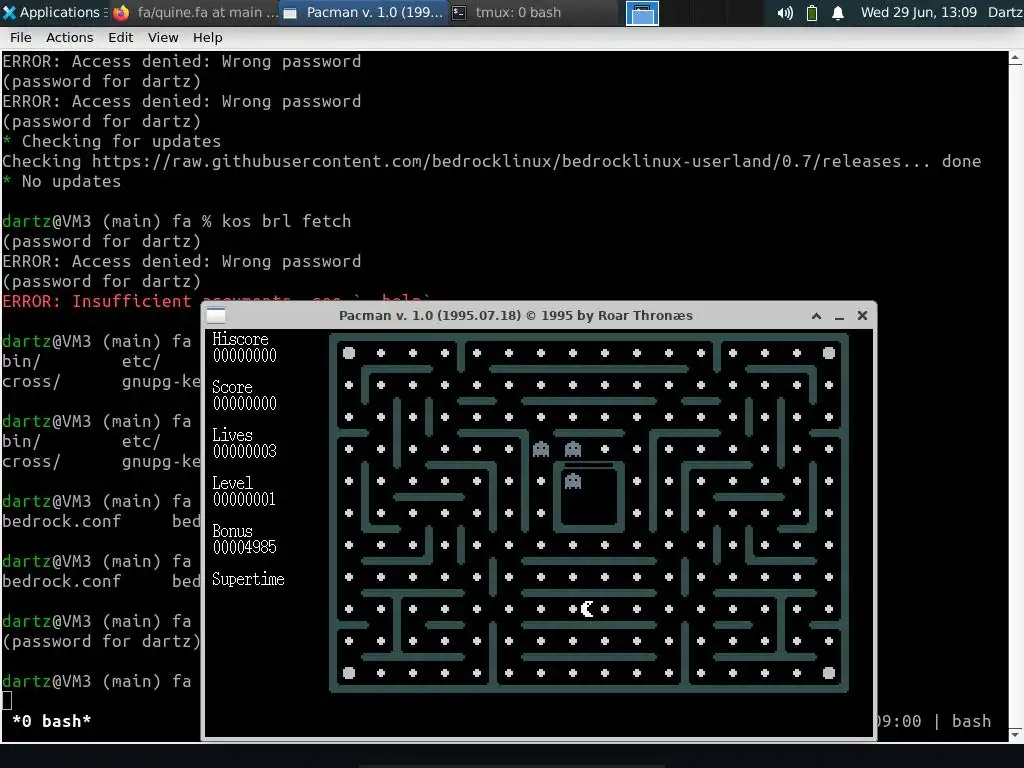Shade the Pacman window with the up-arrow button

(x=816, y=315)
